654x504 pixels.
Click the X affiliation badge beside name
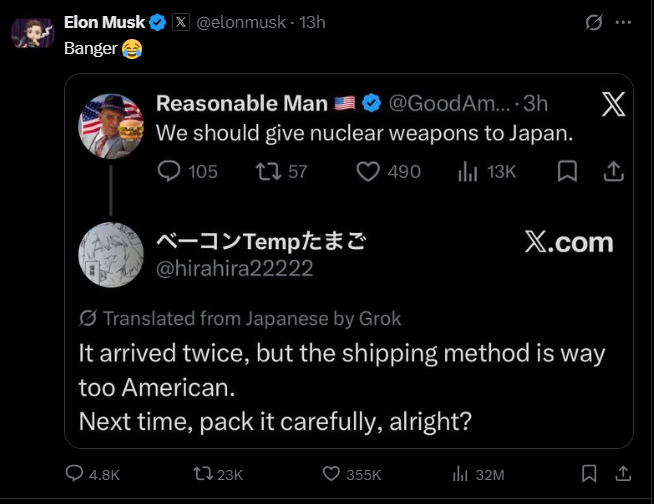pos(181,22)
